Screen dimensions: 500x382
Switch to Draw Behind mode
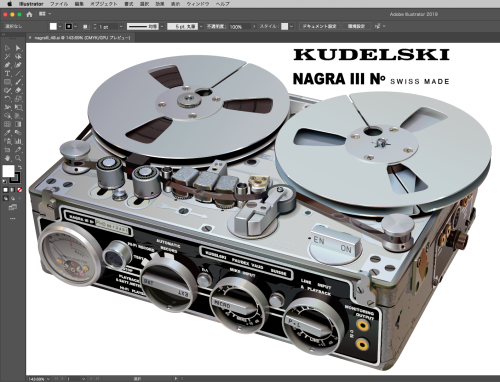point(13,198)
